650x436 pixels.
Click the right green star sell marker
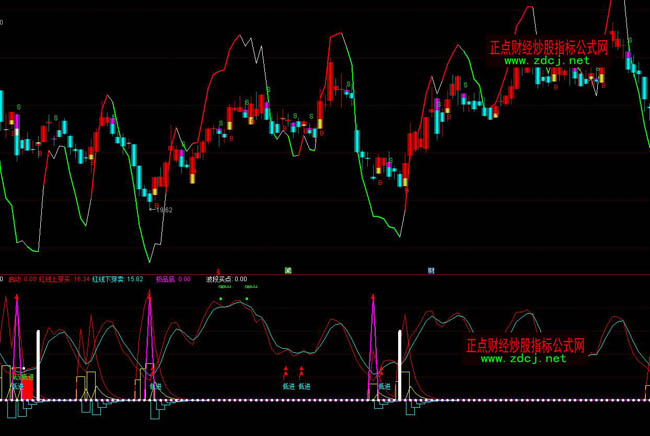[247, 298]
